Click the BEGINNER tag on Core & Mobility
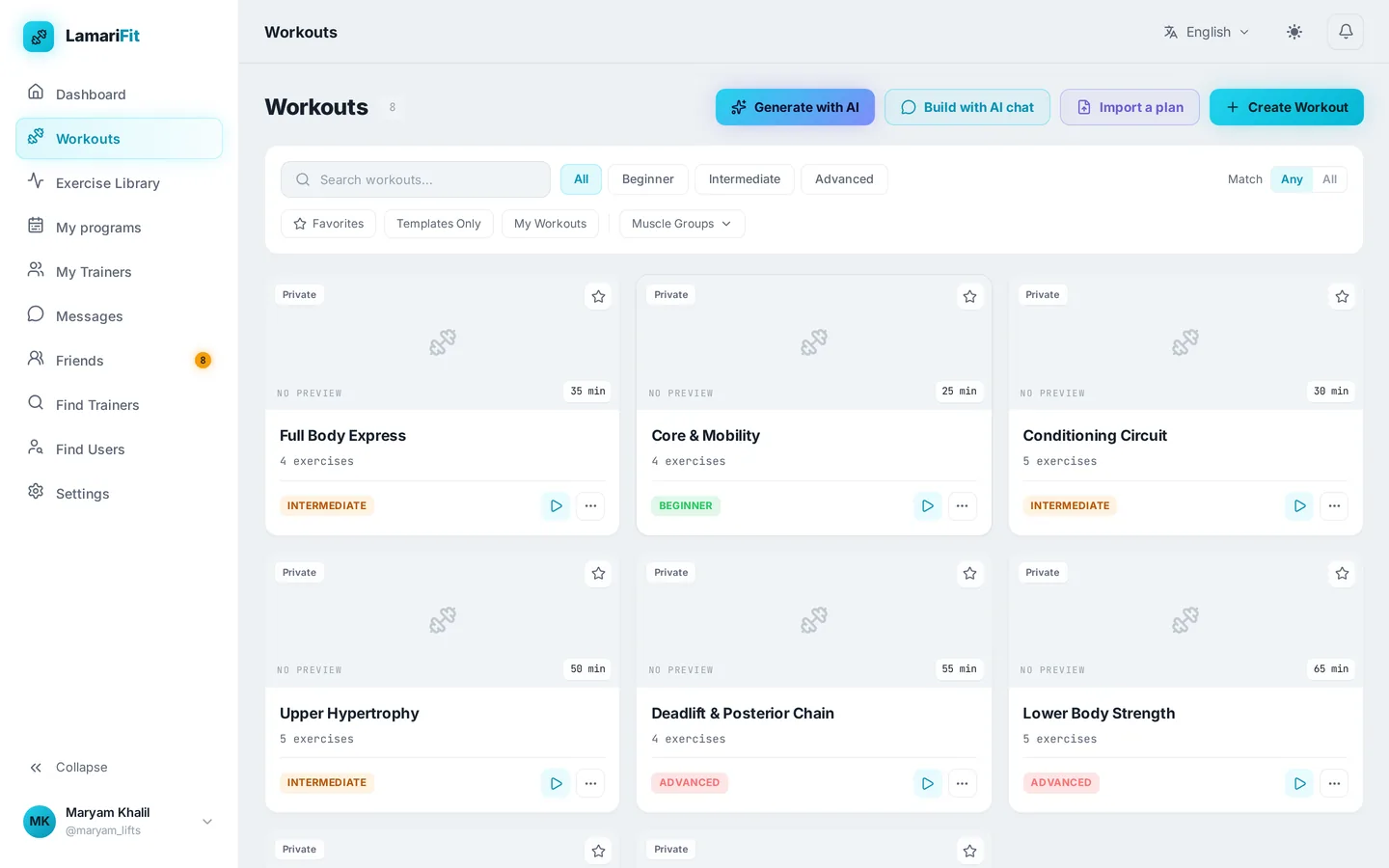The height and width of the screenshot is (868, 1389). click(x=686, y=505)
